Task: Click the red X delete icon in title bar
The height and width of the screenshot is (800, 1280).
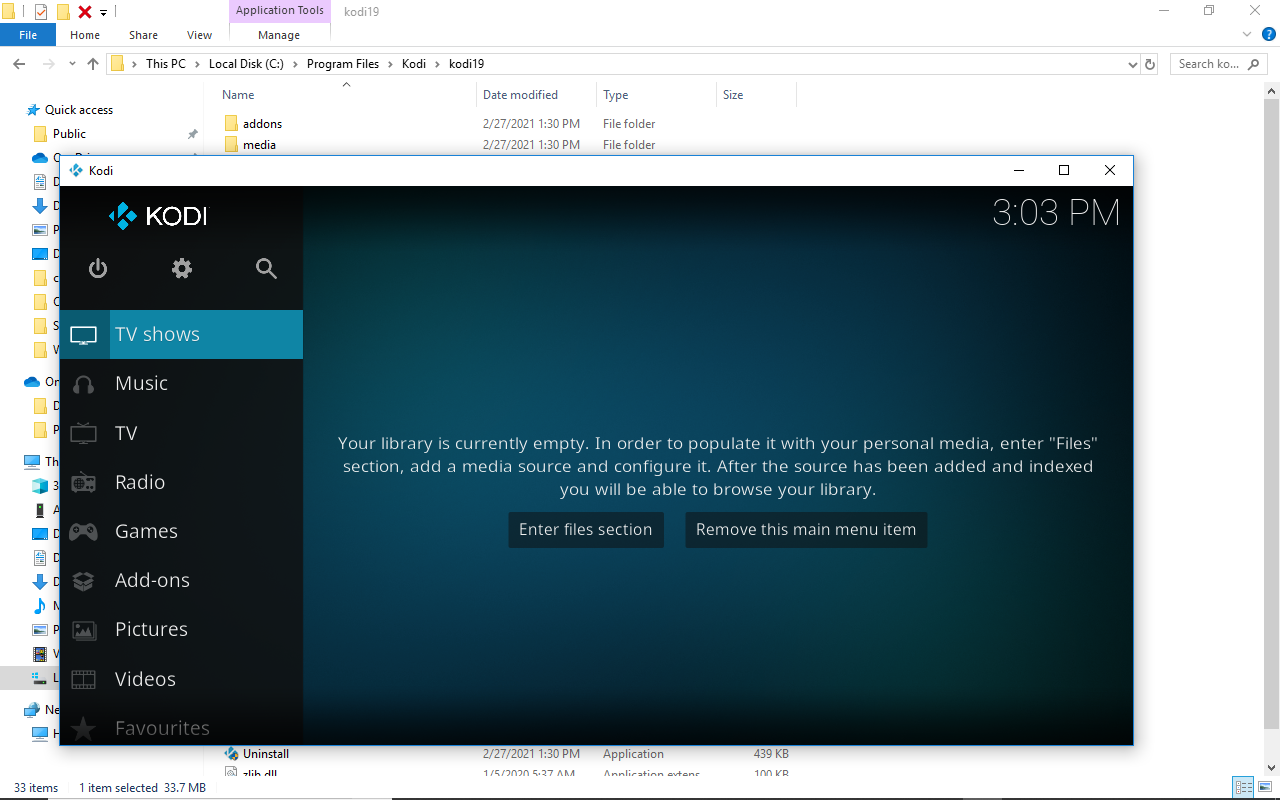Action: (85, 12)
